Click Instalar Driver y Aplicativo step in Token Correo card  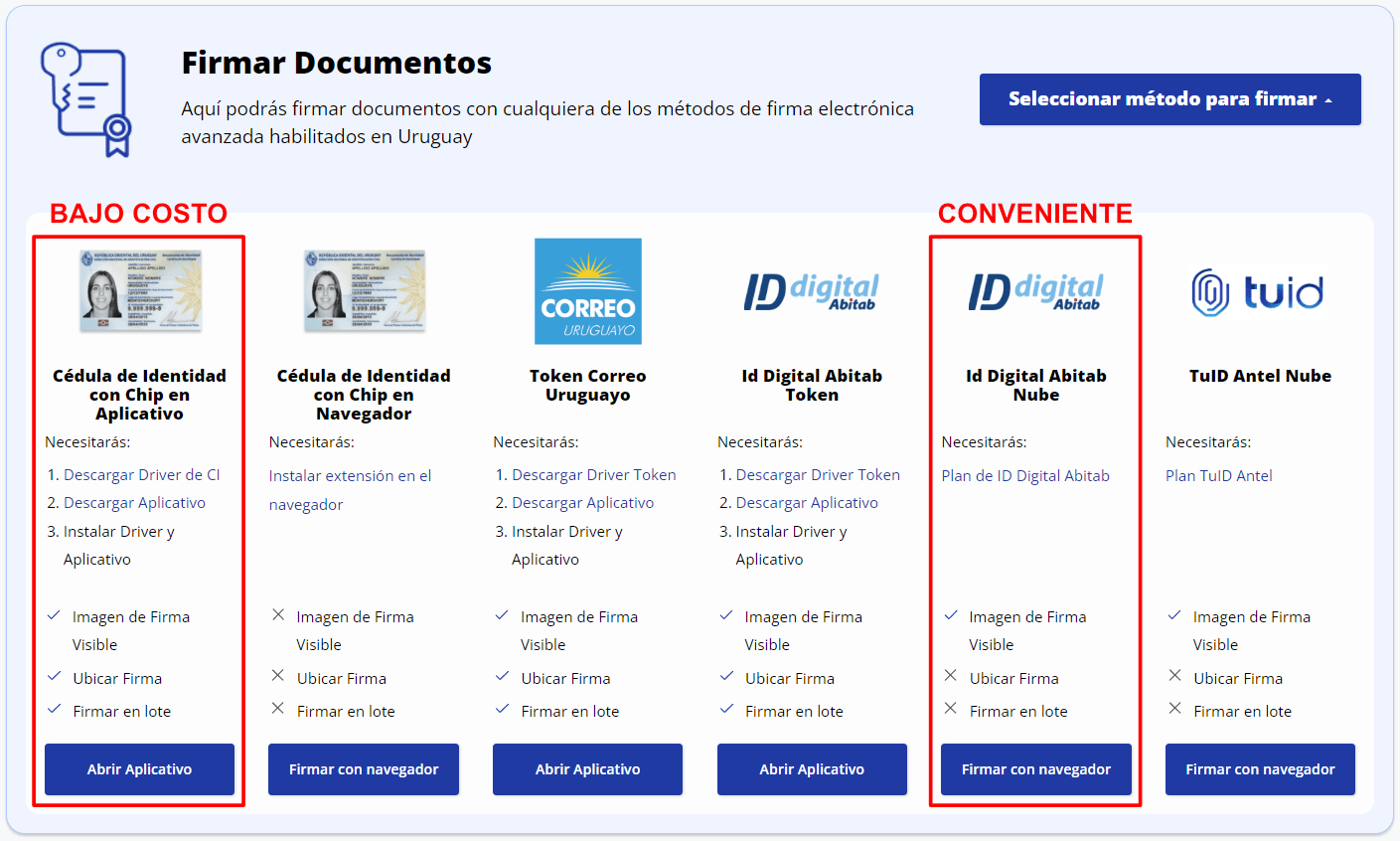pos(567,546)
